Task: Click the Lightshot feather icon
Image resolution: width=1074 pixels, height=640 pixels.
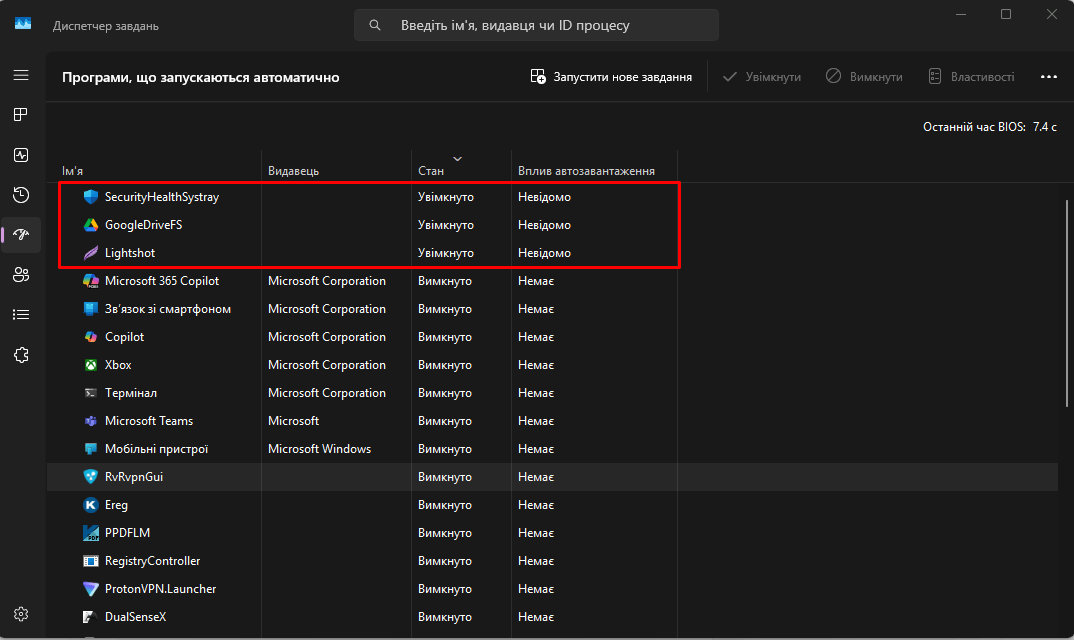Action: click(x=90, y=253)
